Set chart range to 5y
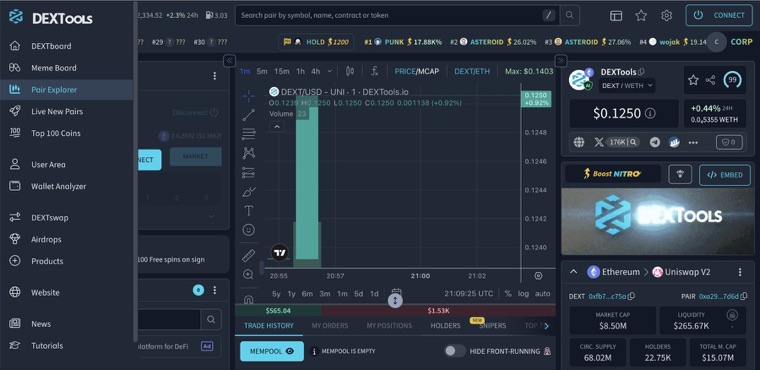 tap(276, 293)
